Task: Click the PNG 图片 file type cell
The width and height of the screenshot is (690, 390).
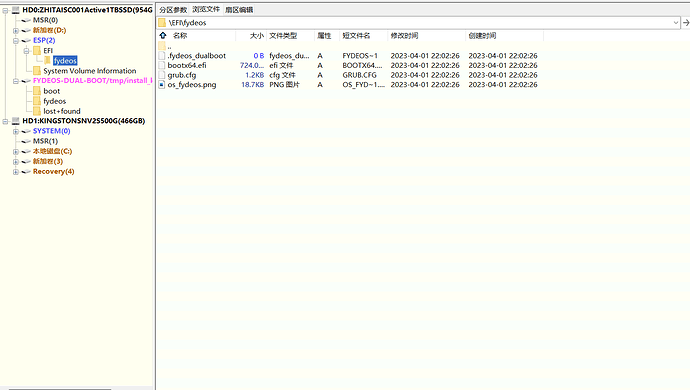Action: click(284, 85)
